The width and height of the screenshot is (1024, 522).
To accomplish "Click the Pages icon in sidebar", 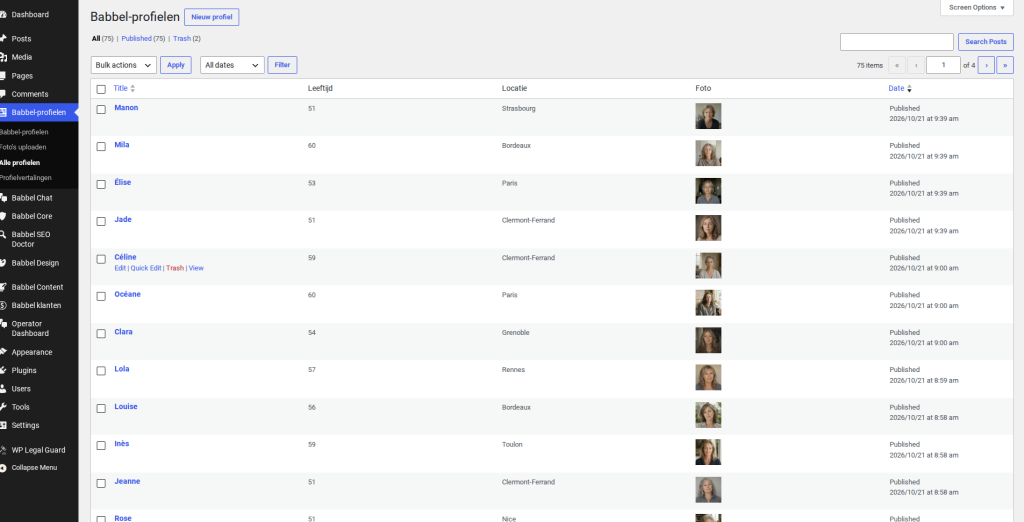I will coord(3,76).
